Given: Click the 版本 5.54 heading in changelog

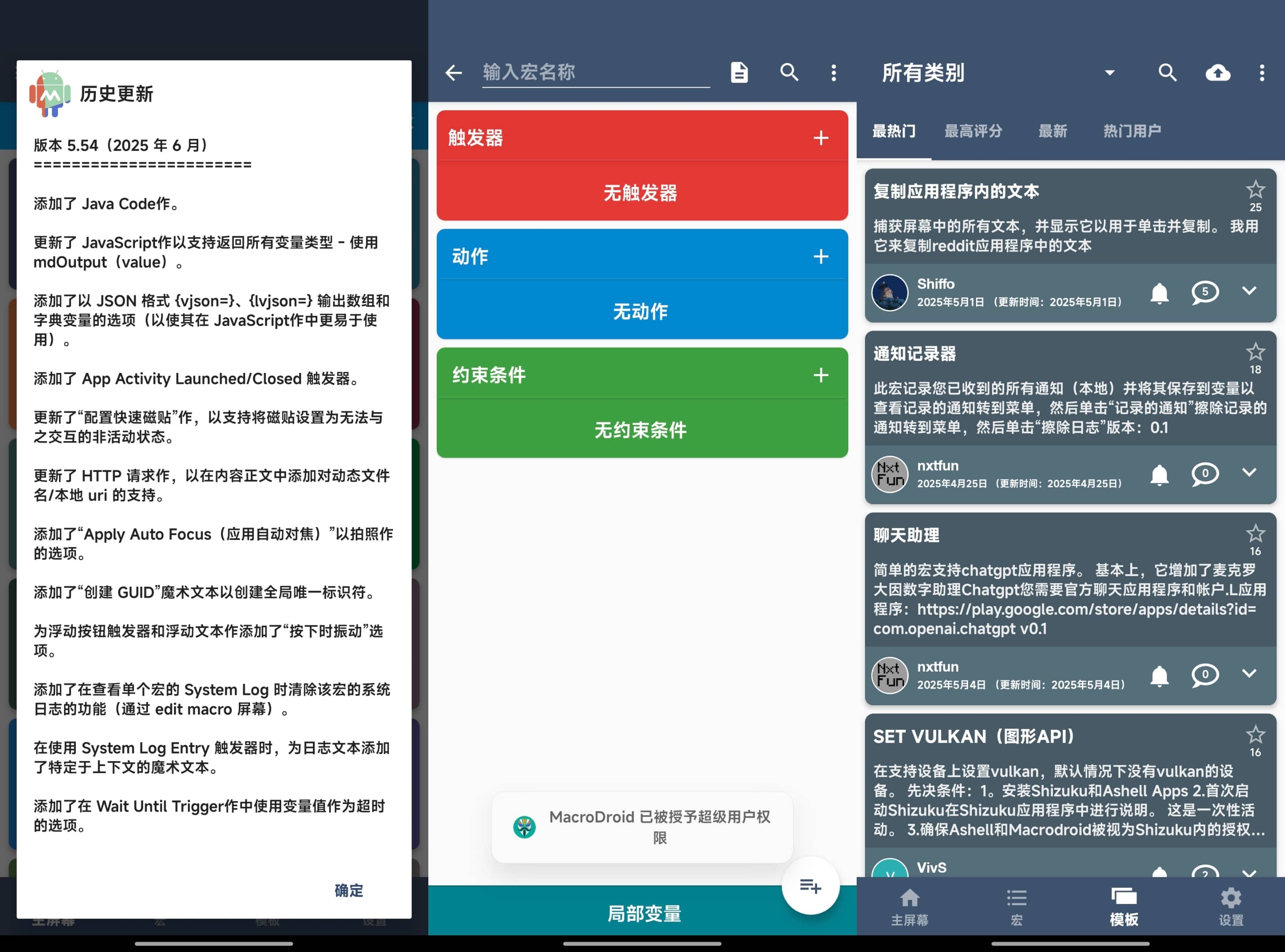Looking at the screenshot, I should 121,145.
